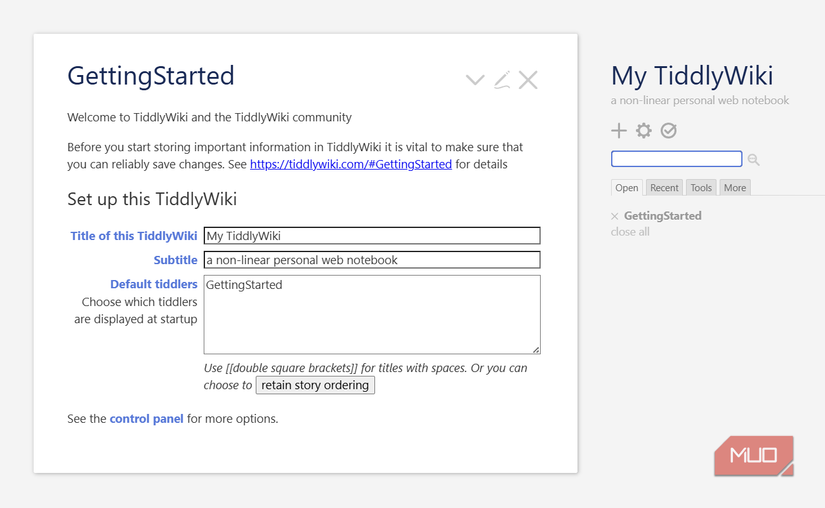Click the save changes checkmark icon
This screenshot has height=508, width=825.
tap(669, 131)
